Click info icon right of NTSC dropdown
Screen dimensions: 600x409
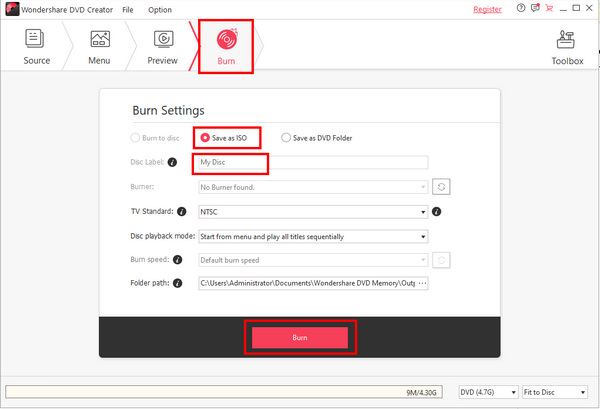click(437, 212)
